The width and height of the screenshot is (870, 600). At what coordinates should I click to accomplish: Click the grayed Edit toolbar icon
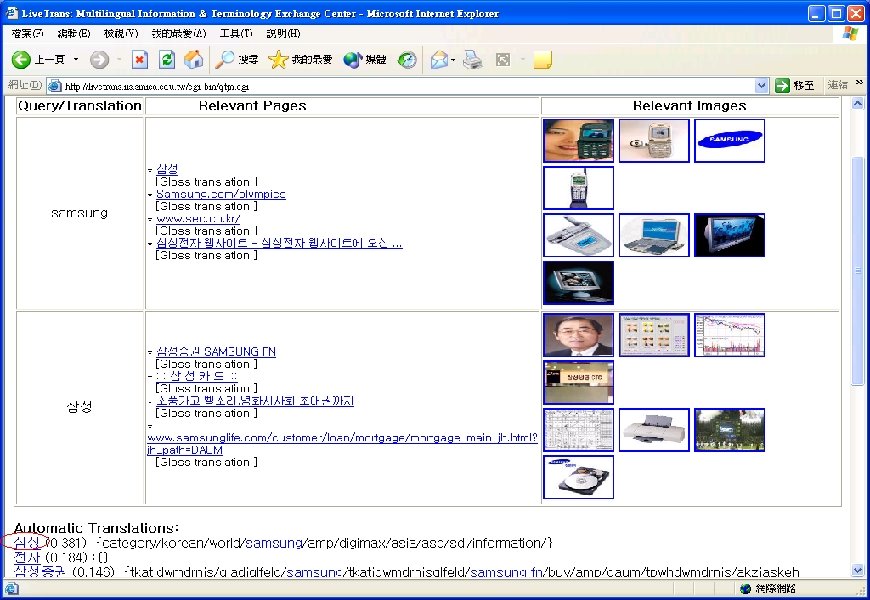[503, 59]
